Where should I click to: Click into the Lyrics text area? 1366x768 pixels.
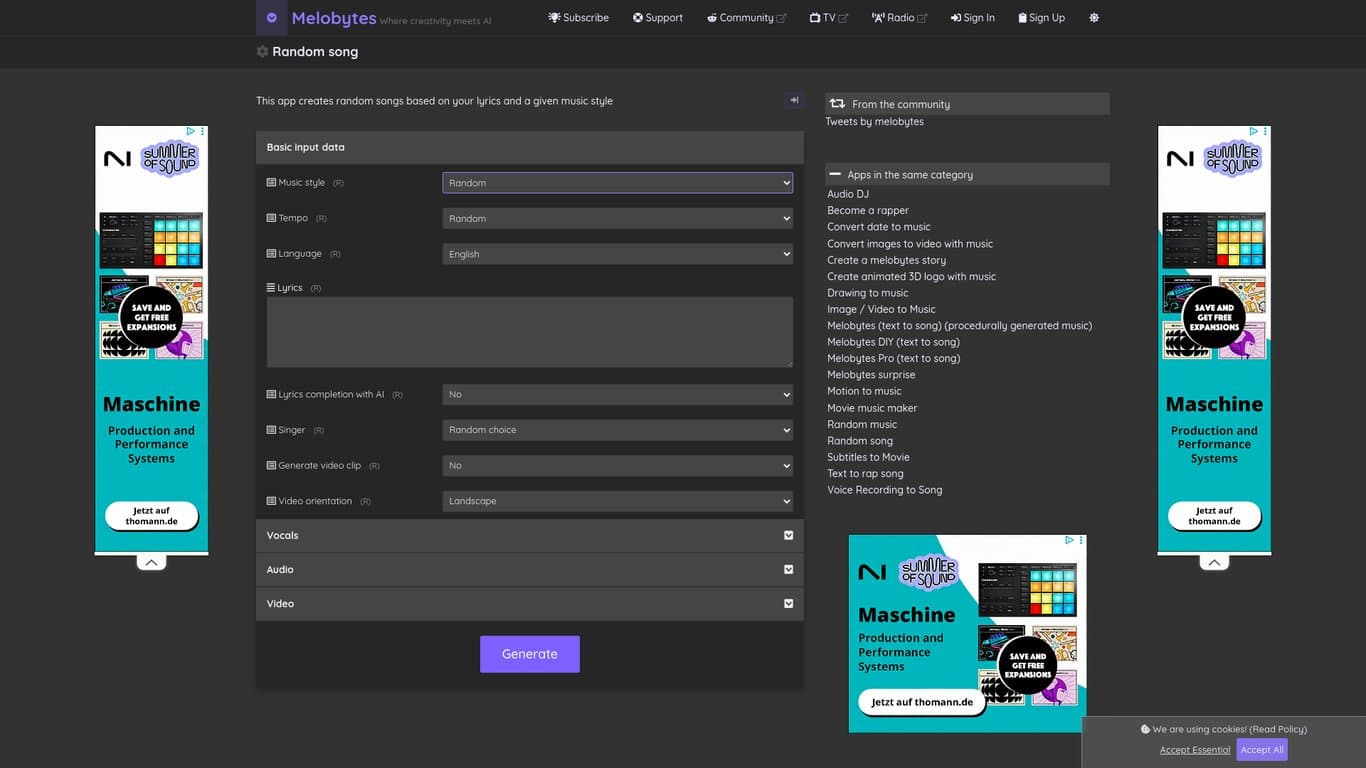tap(529, 332)
